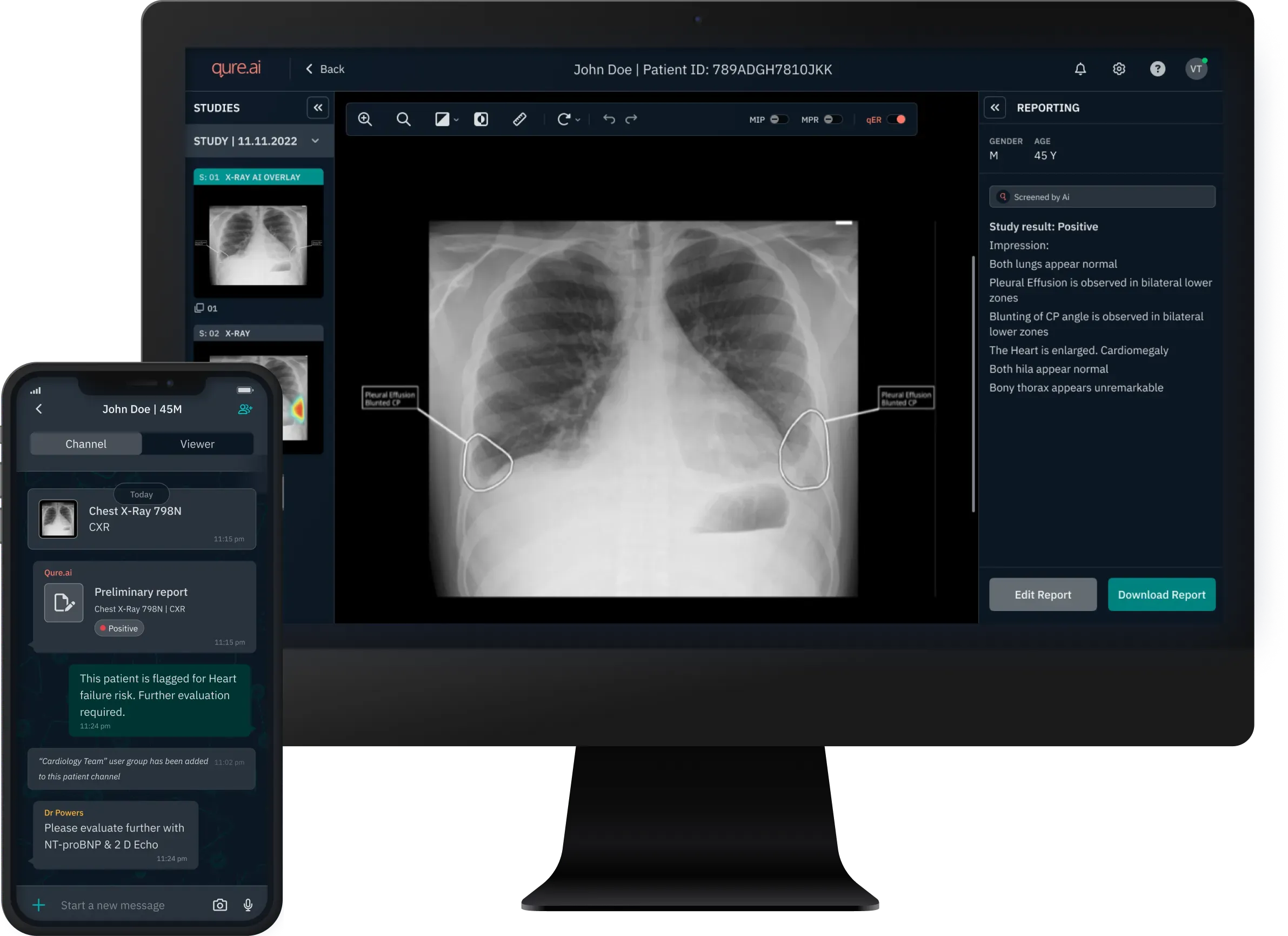Screen dimensions: 1288x936
Task: Click the invert contrast icon
Action: [x=481, y=120]
